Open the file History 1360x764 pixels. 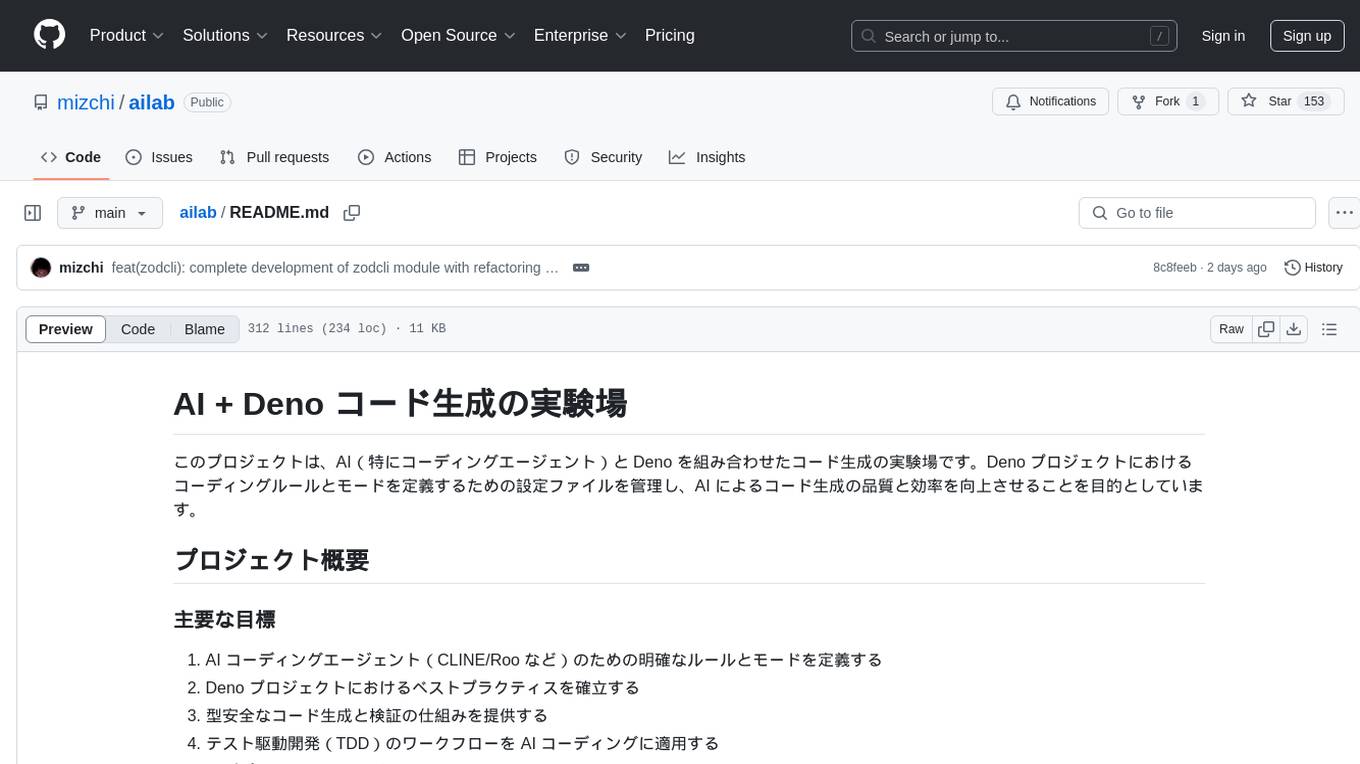coord(1313,267)
